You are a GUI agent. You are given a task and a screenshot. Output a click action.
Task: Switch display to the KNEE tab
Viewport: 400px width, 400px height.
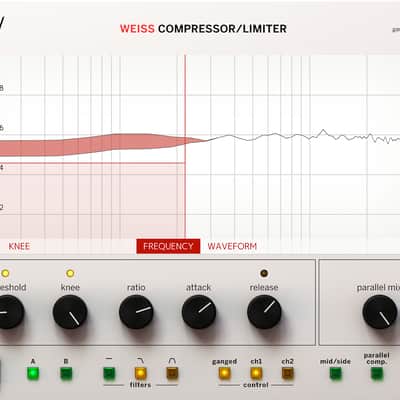[x=19, y=246]
